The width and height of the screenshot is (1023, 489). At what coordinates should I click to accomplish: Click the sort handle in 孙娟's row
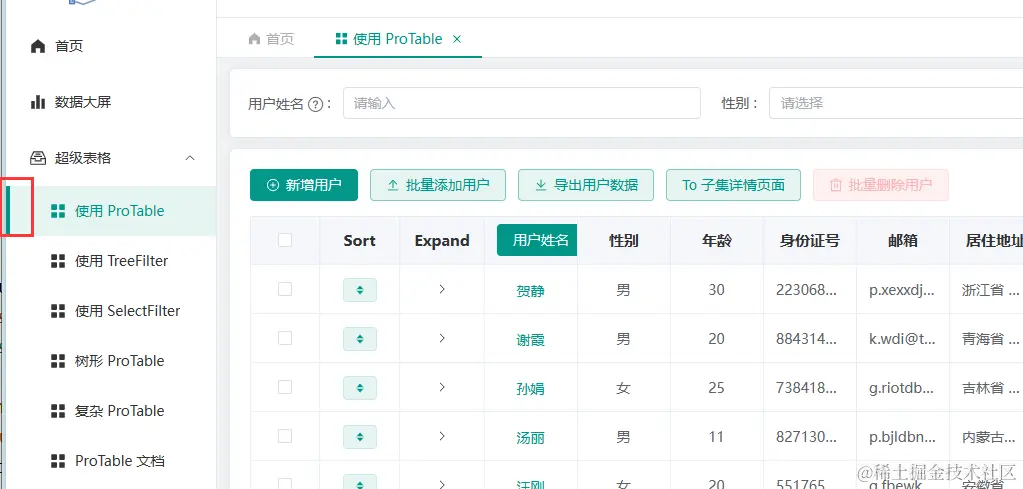coord(360,388)
